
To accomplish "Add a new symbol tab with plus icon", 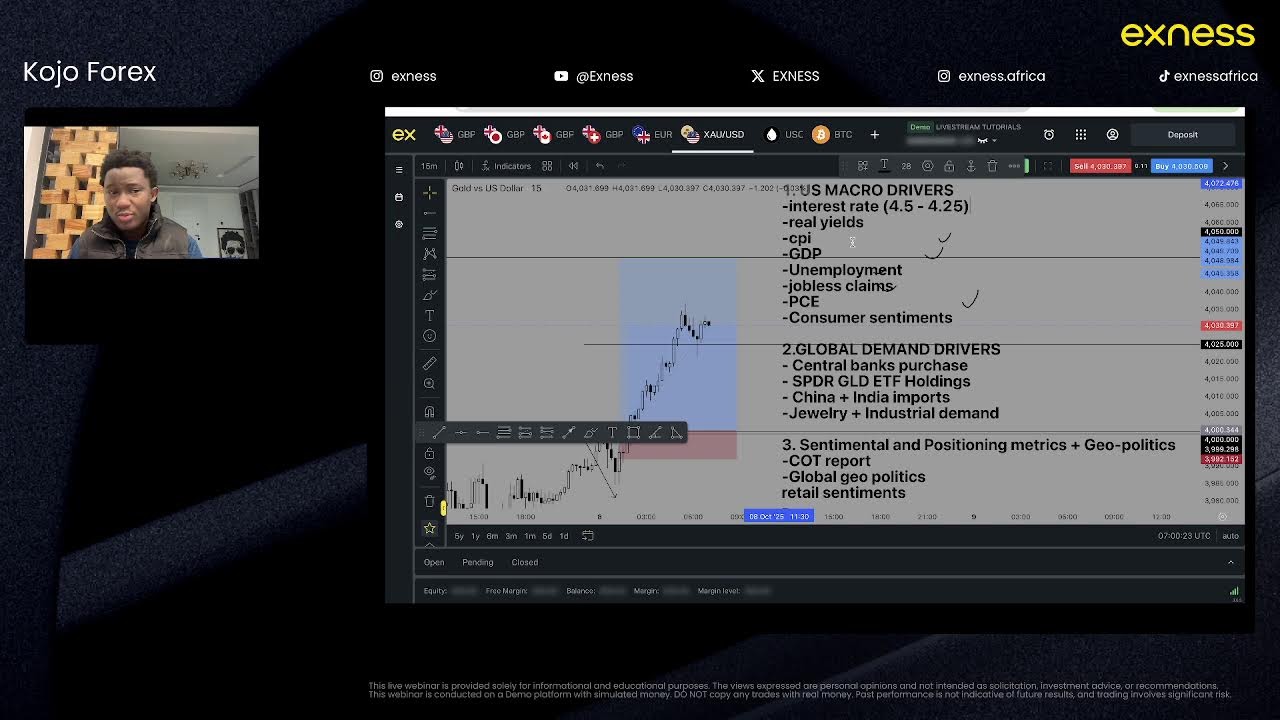I will (874, 135).
